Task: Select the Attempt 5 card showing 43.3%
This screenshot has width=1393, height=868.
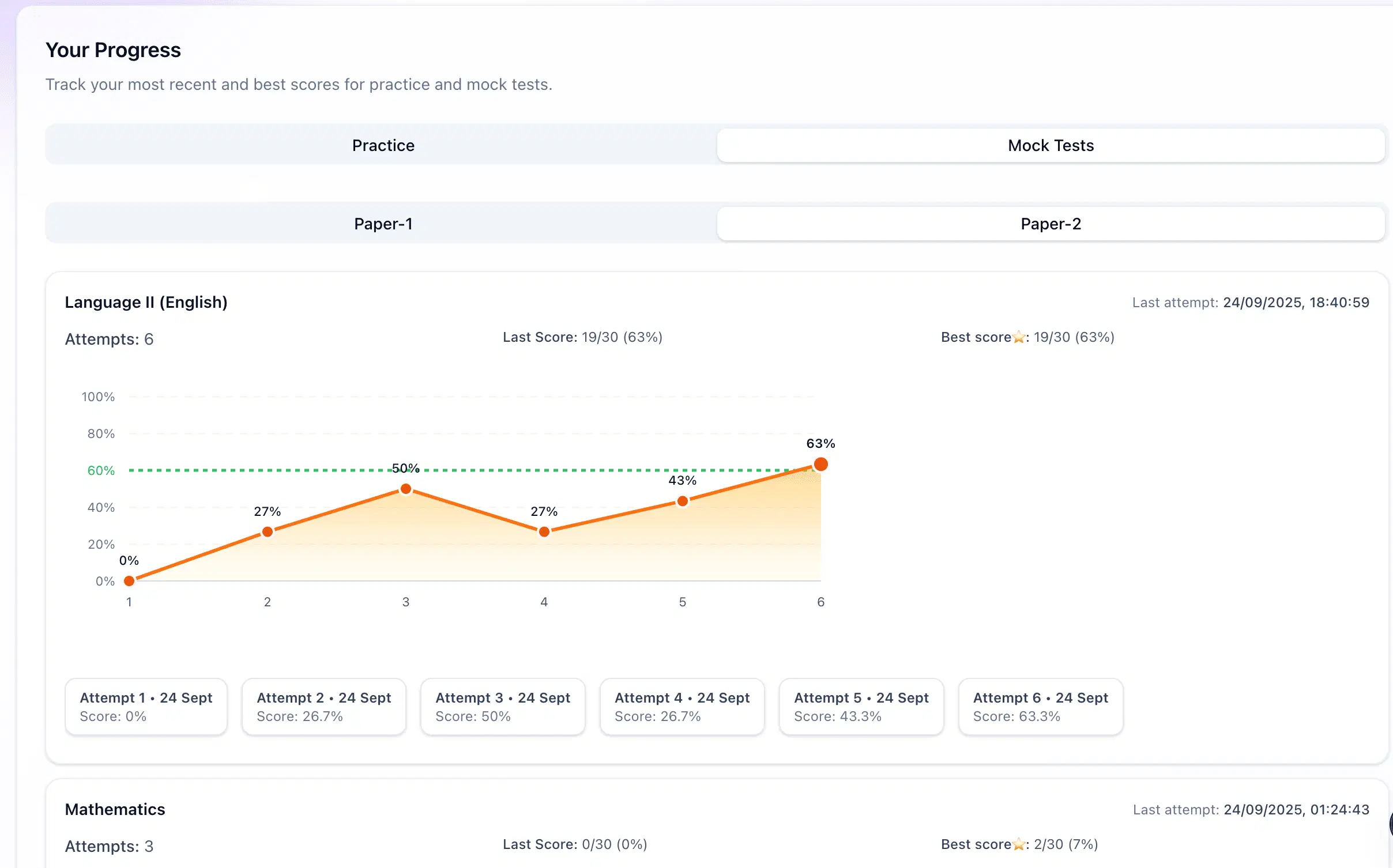Action: 861,707
